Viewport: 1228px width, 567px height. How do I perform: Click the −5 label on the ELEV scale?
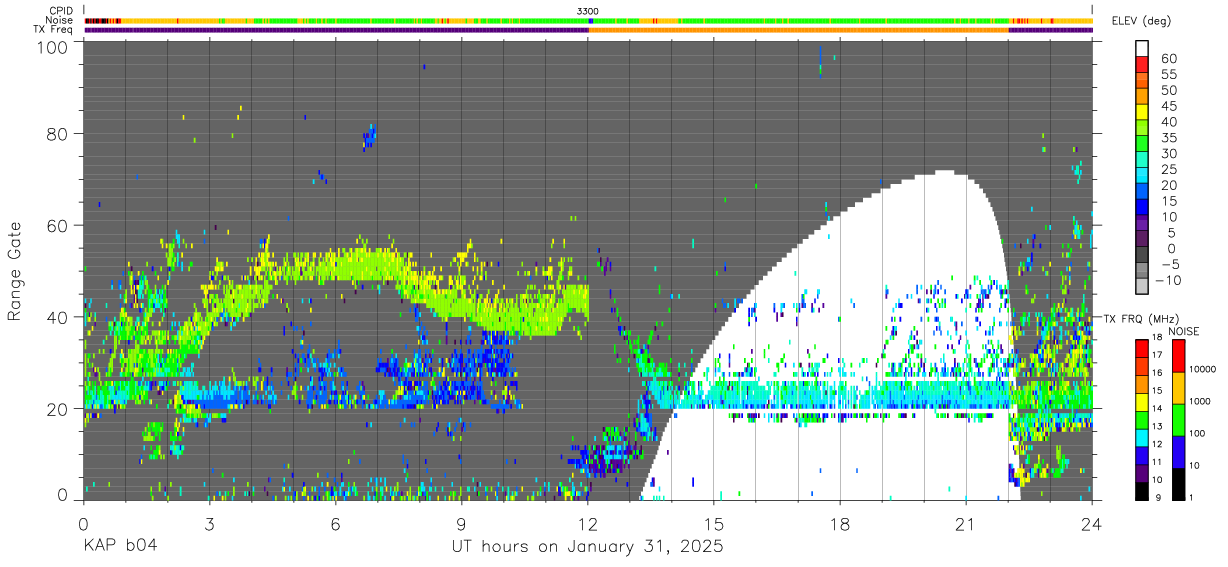1169,264
